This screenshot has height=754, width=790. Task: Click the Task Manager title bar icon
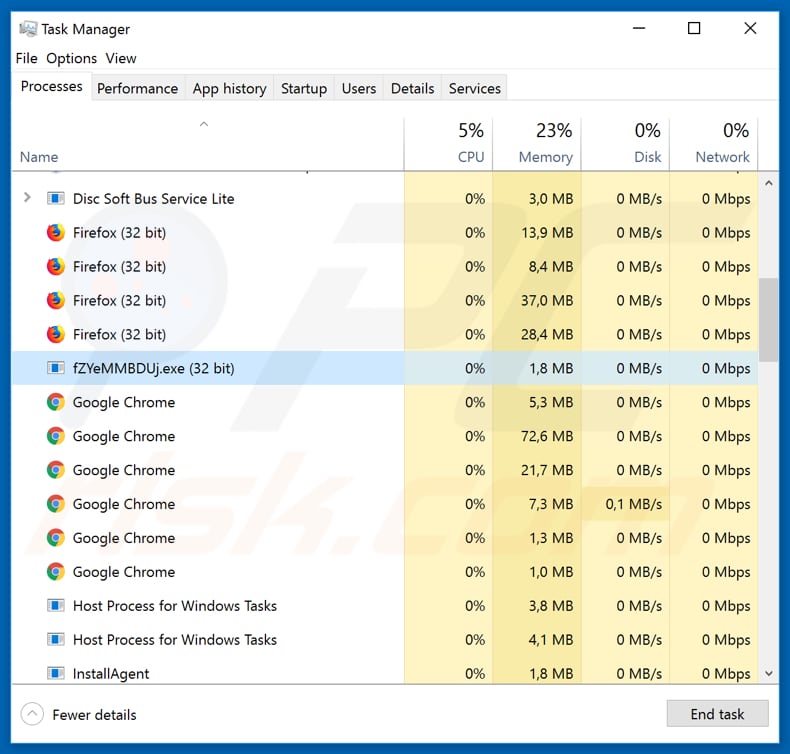(28, 29)
